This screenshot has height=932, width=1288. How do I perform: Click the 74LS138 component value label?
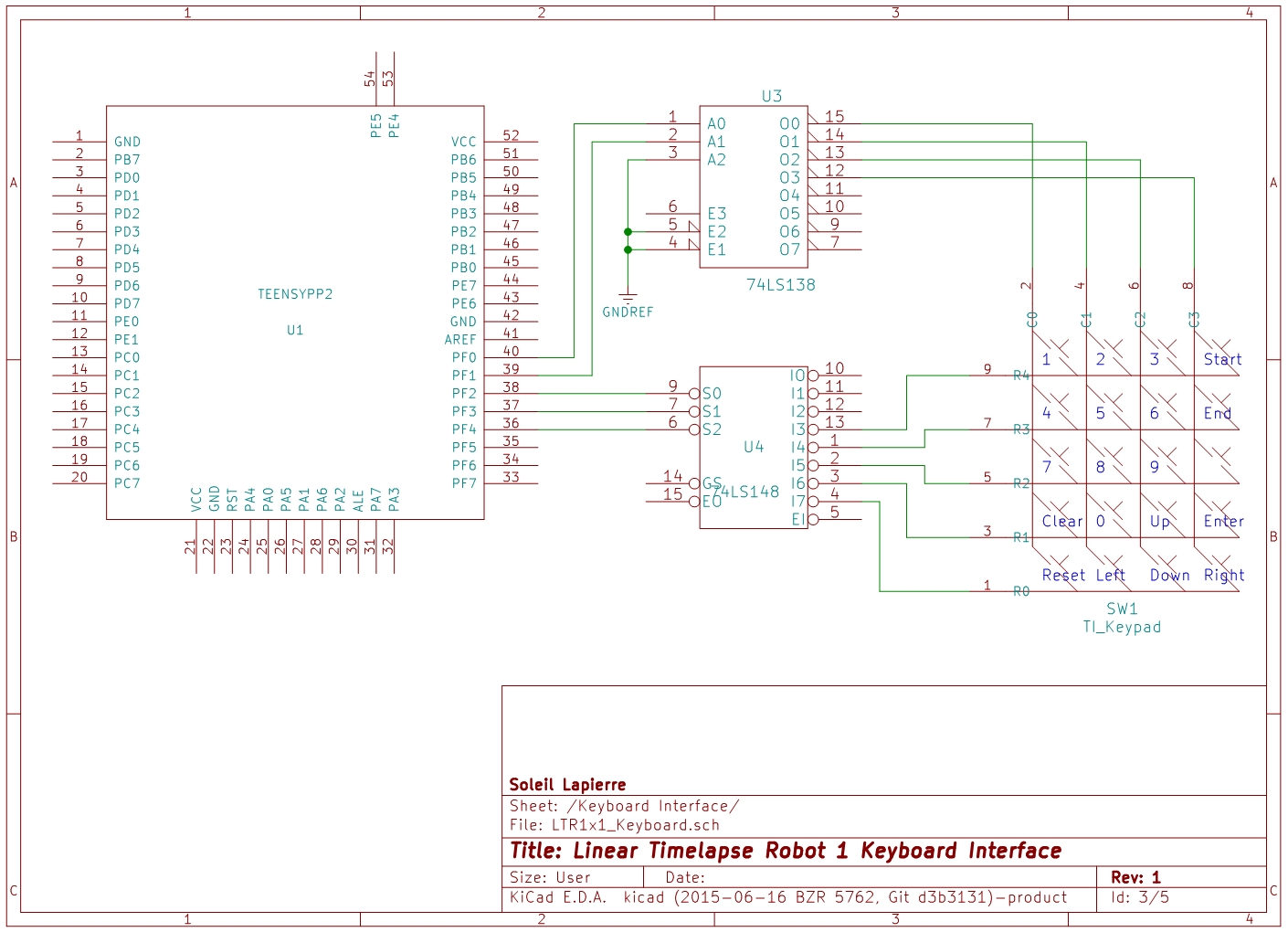click(780, 284)
